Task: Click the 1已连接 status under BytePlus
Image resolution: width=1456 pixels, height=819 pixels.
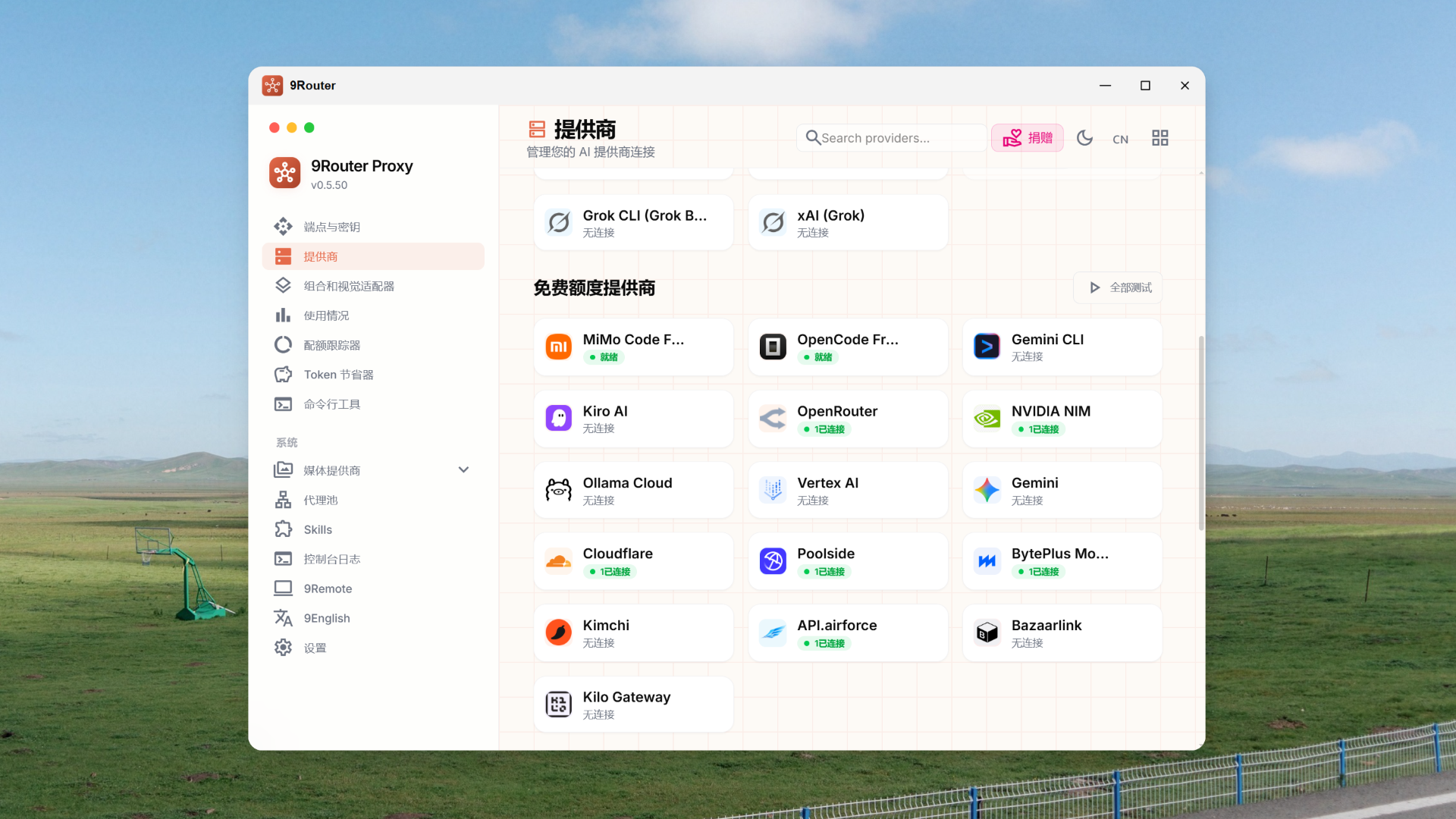Action: click(x=1039, y=573)
